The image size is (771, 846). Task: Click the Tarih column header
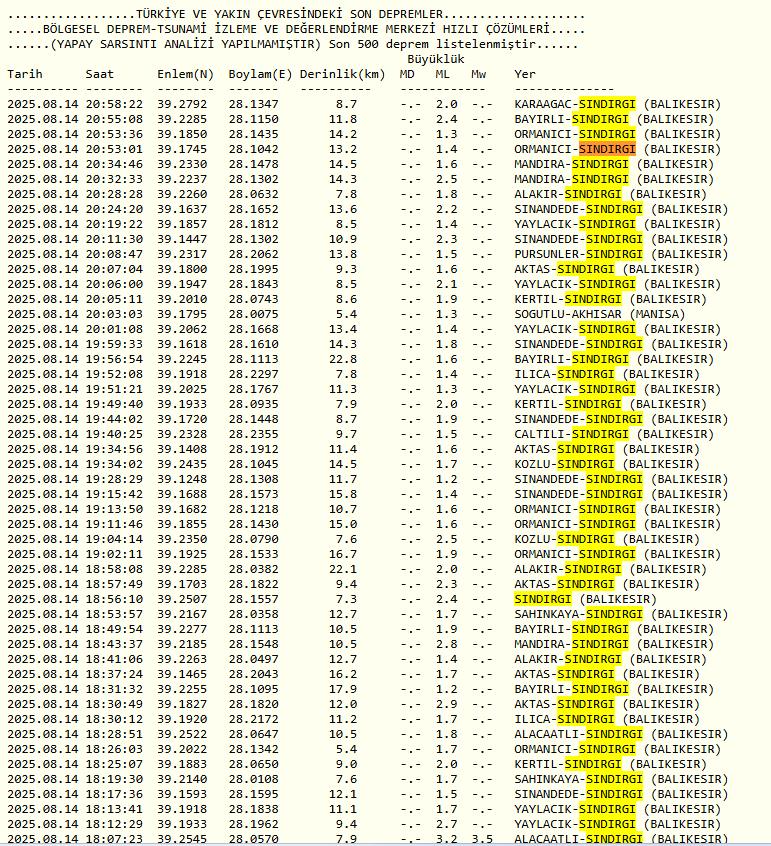pos(25,74)
